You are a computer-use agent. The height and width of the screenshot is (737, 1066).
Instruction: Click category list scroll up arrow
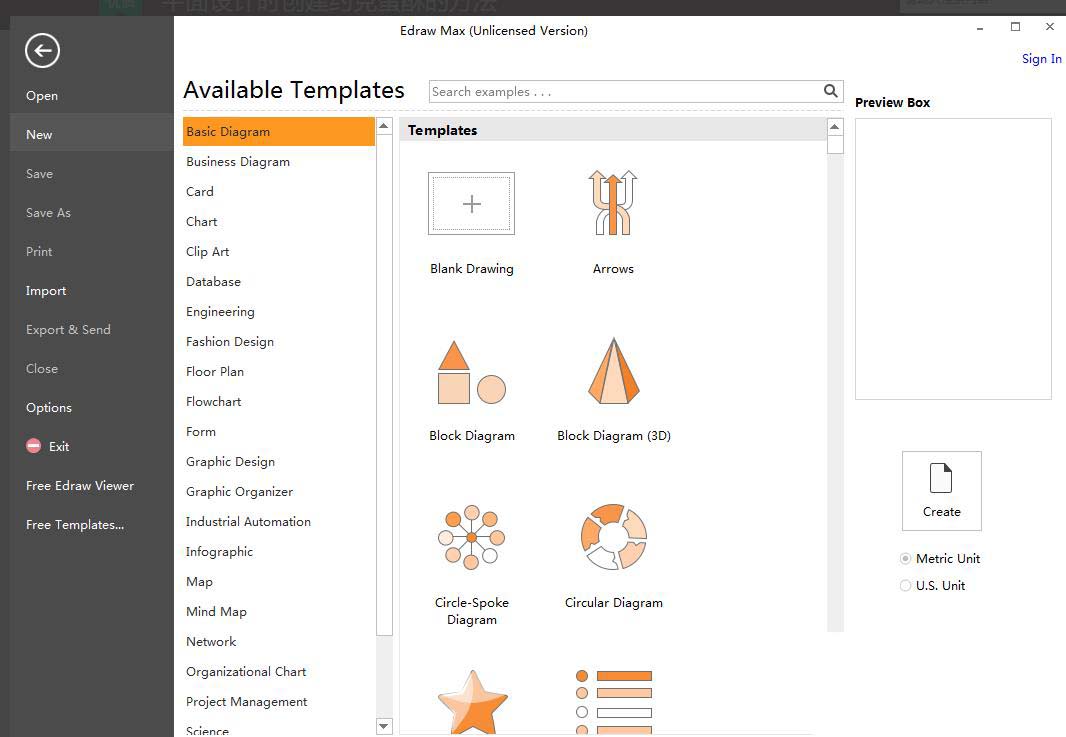tap(384, 126)
